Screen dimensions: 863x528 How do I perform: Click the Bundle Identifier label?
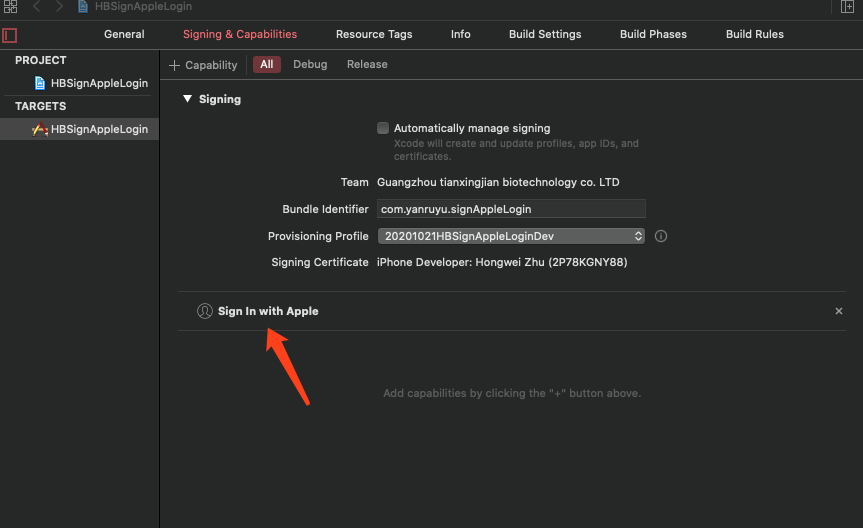click(x=325, y=209)
